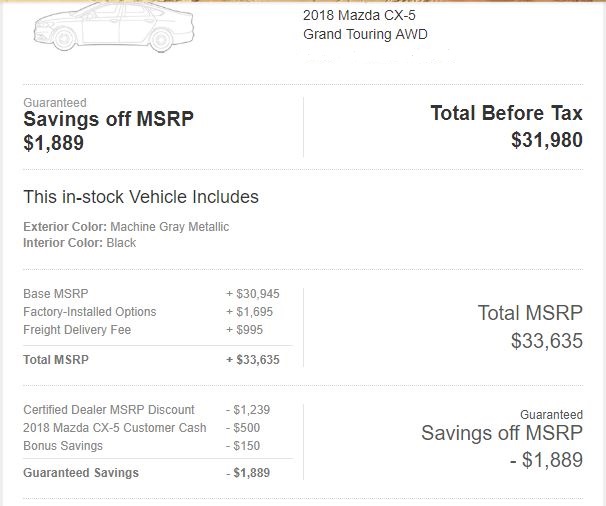
Task: Click the Factory-Installed Options row
Action: [151, 312]
